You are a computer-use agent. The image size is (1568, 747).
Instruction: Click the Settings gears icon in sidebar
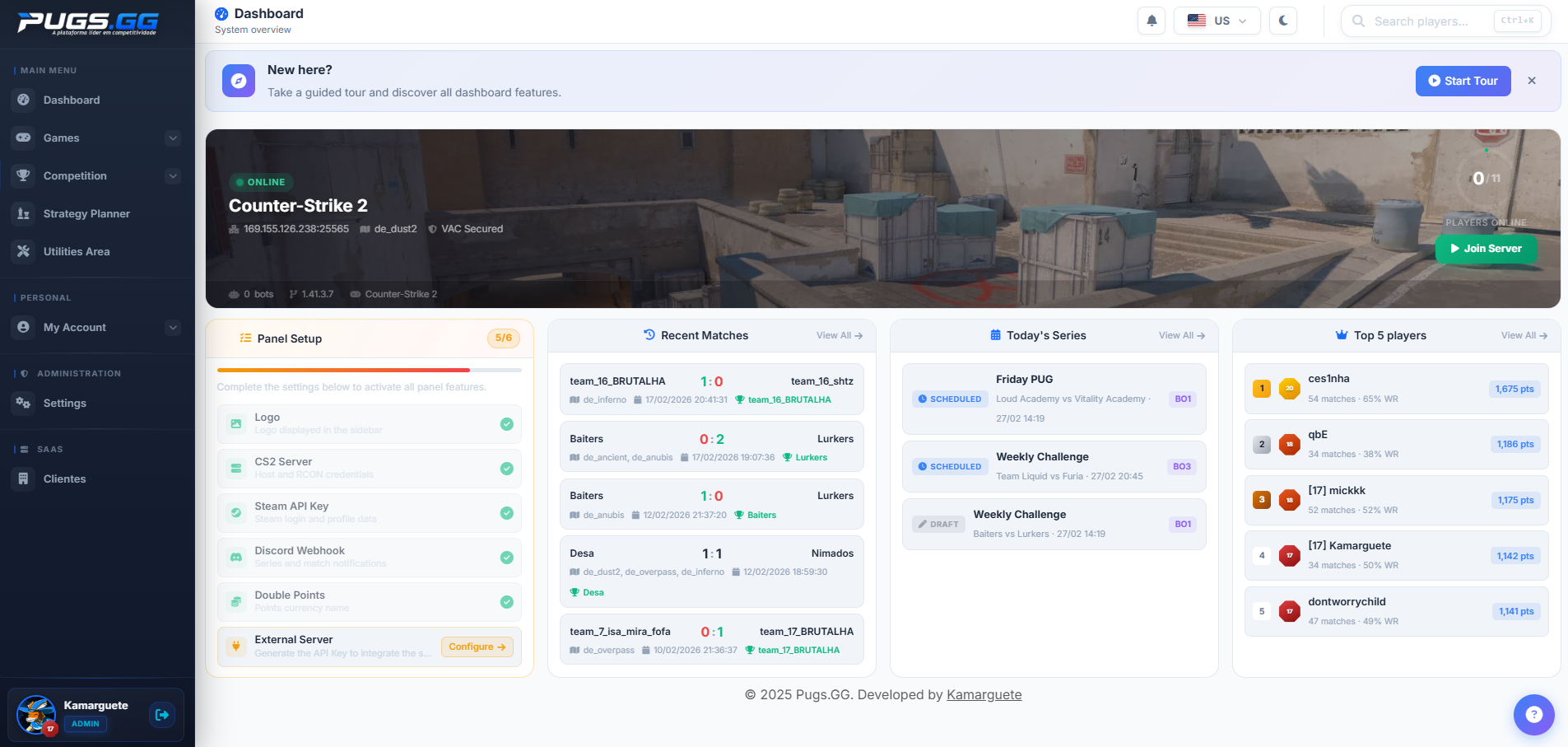24,403
